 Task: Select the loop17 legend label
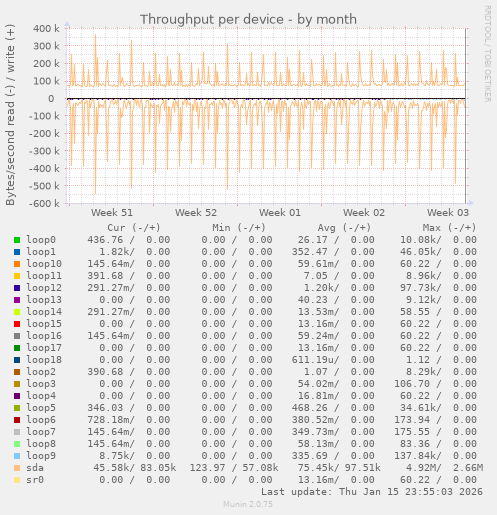pos(44,348)
